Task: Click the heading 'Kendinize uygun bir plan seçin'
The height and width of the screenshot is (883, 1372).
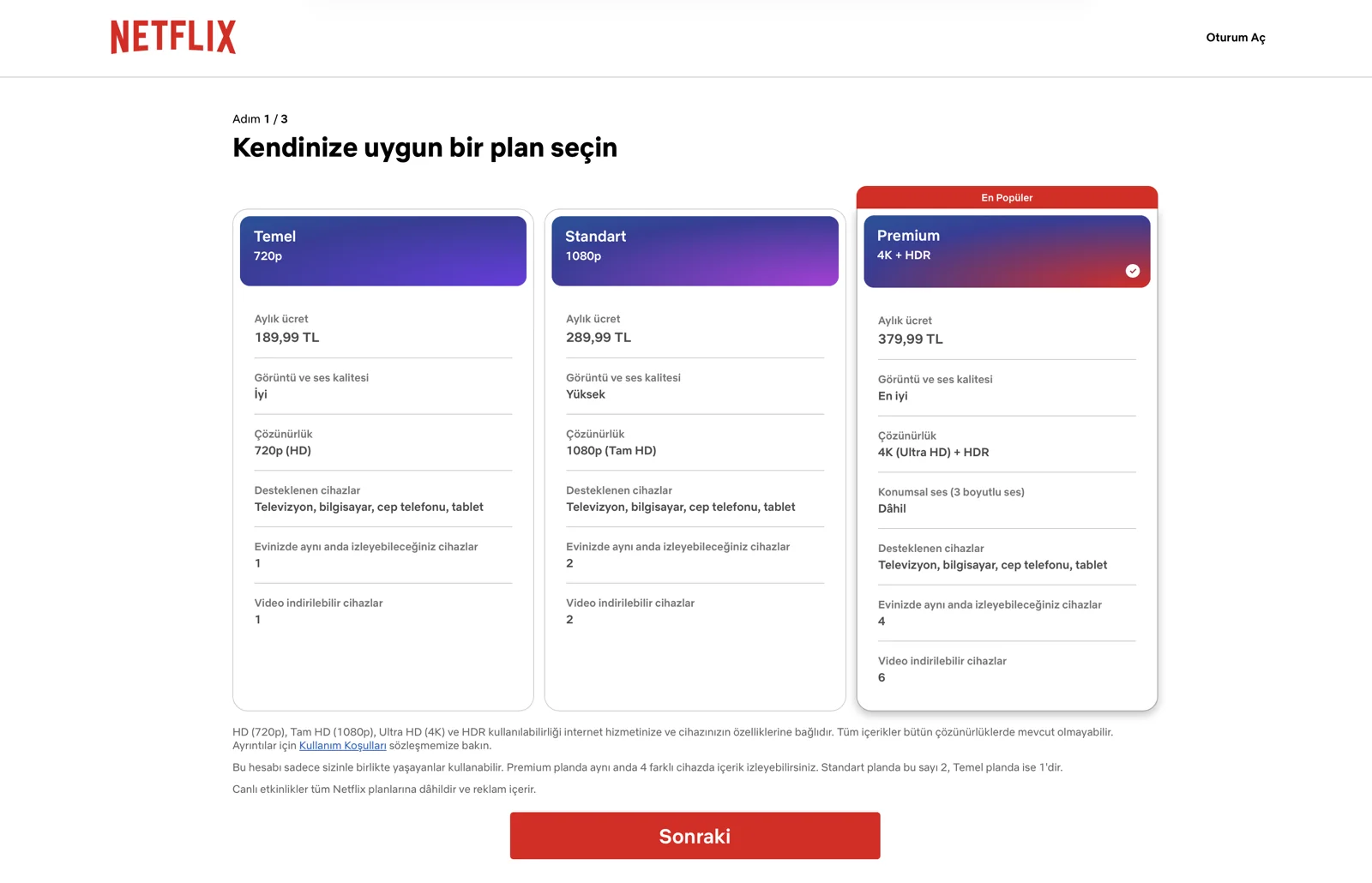Action: pyautogui.click(x=424, y=147)
